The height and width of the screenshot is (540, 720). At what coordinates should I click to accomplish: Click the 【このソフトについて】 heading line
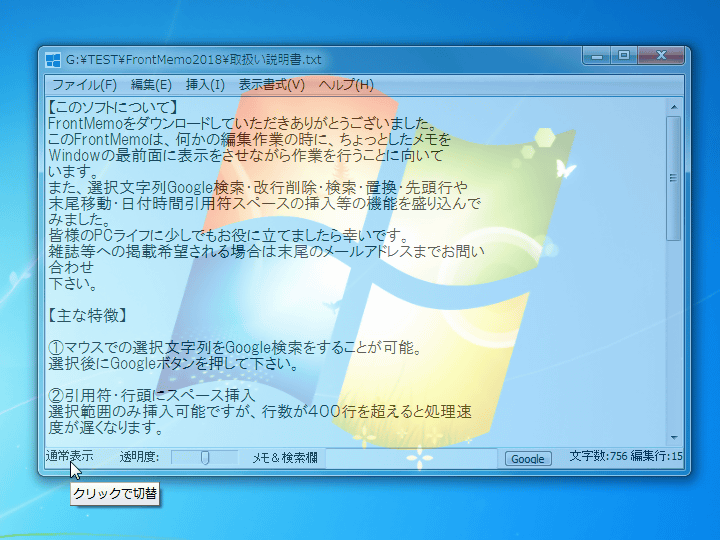click(113, 107)
